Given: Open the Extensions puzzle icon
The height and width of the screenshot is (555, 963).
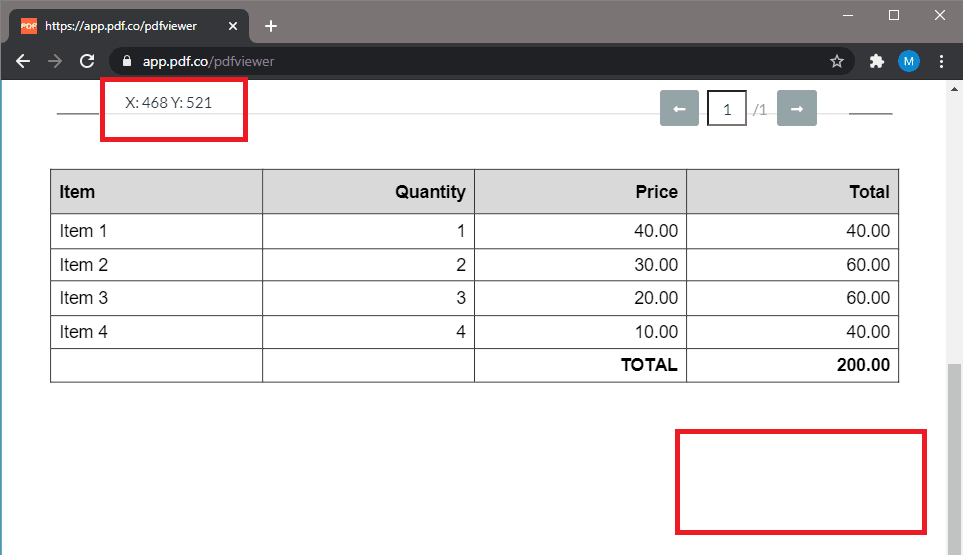Looking at the screenshot, I should pos(877,61).
